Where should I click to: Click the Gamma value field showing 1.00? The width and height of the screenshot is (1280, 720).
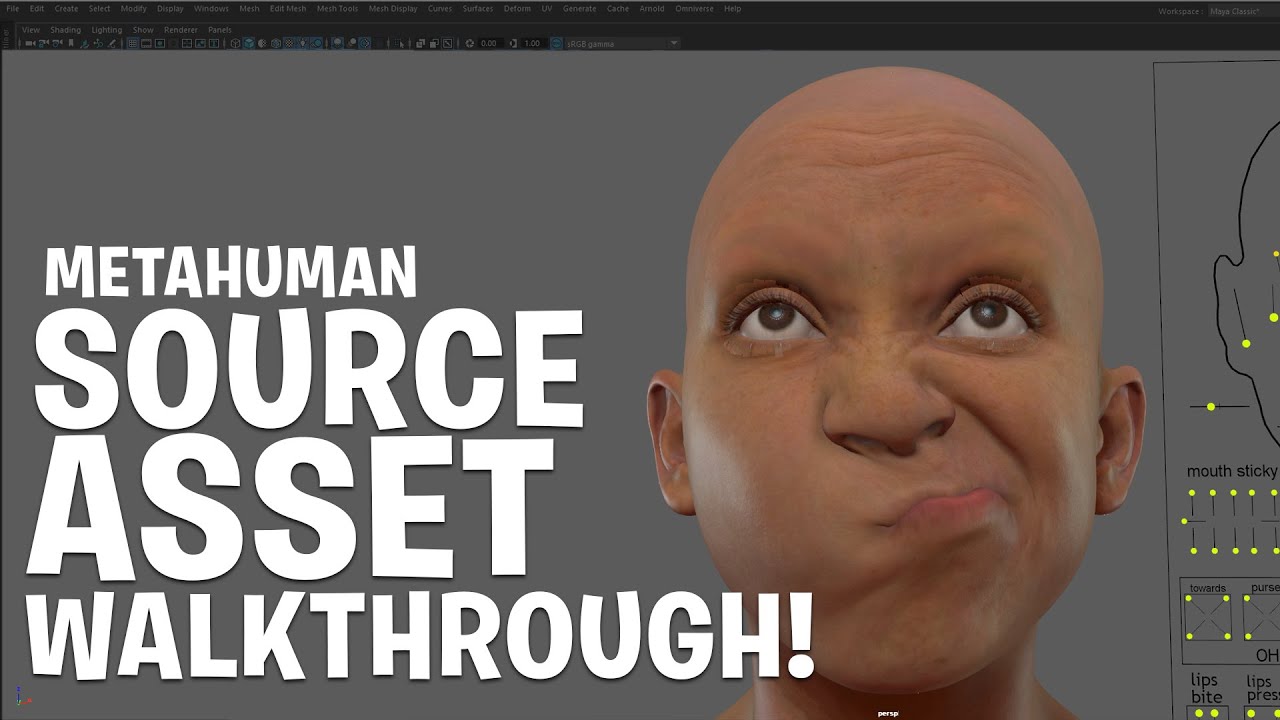click(532, 43)
